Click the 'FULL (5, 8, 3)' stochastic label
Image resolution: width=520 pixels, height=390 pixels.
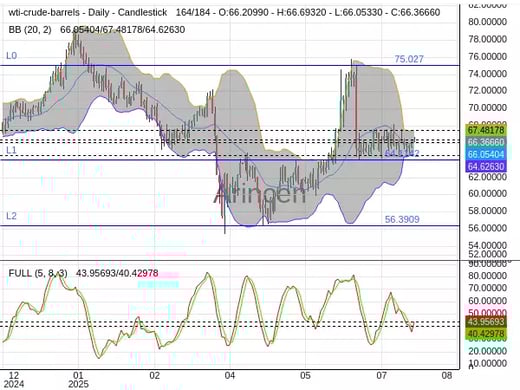tap(38, 273)
